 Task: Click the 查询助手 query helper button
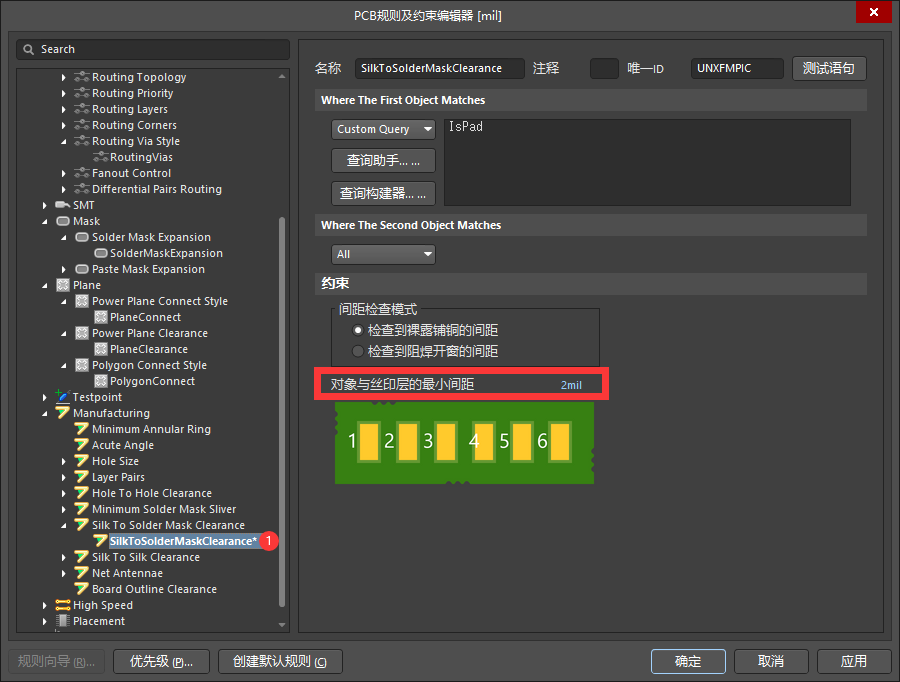pos(383,161)
